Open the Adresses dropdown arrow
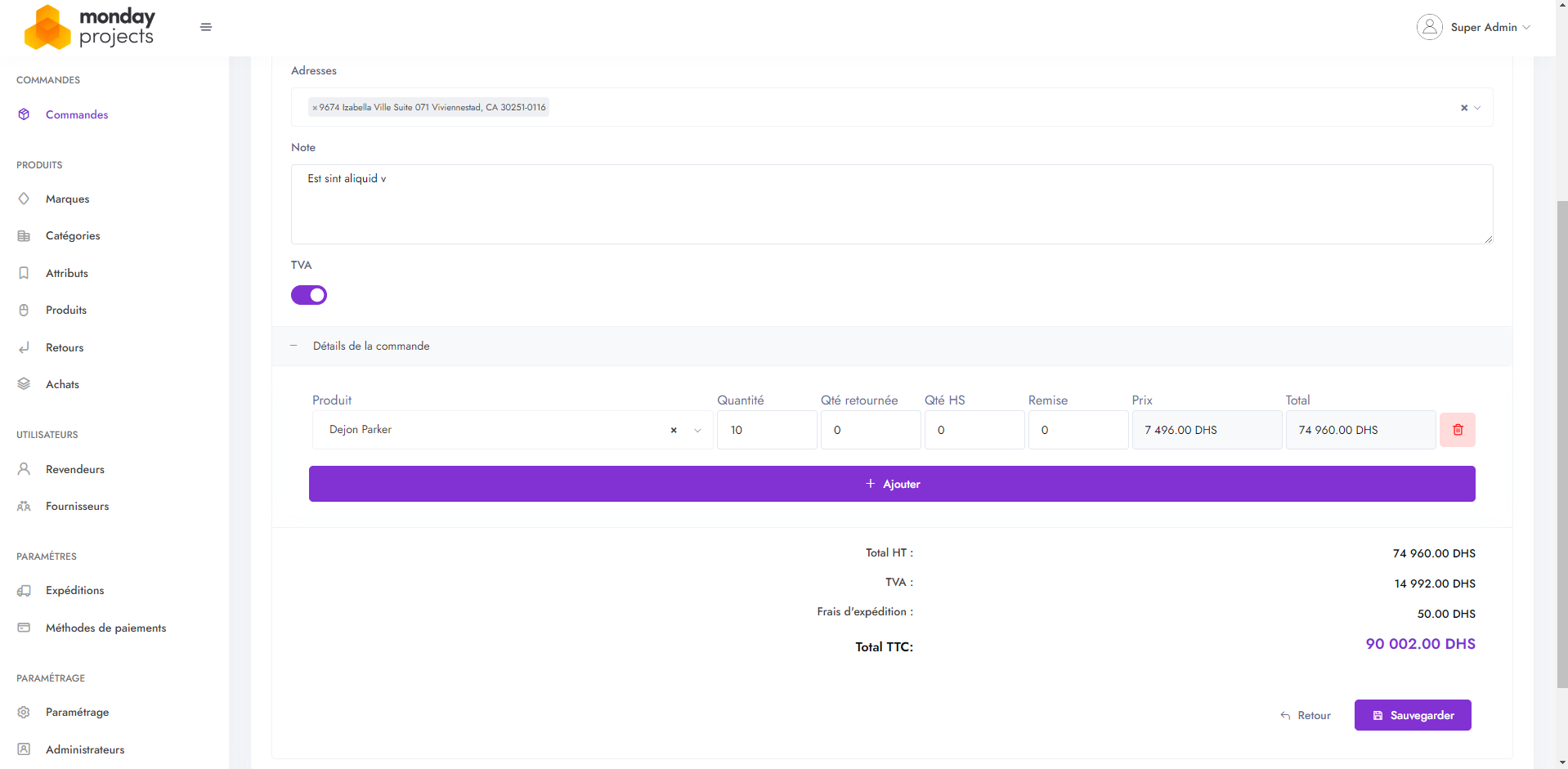This screenshot has height=769, width=1568. 1477,108
